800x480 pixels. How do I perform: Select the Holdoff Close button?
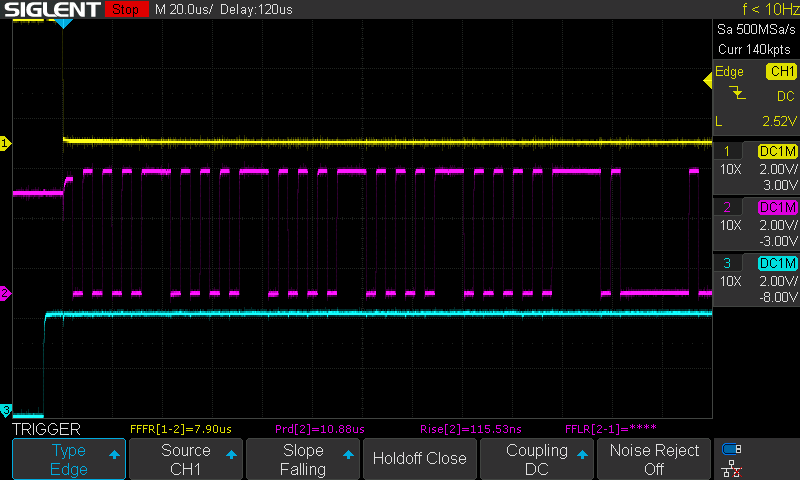point(419,459)
